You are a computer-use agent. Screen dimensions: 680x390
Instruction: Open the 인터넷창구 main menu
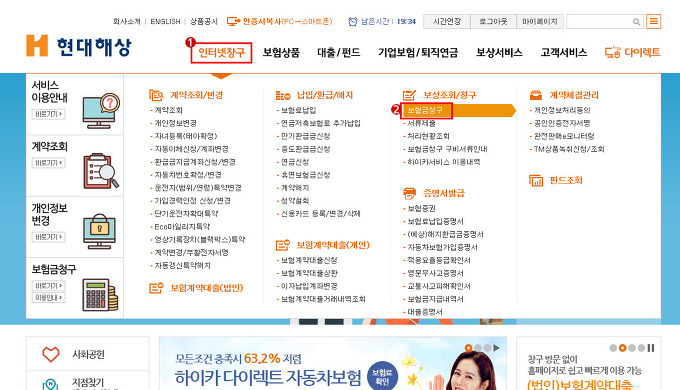(x=221, y=53)
